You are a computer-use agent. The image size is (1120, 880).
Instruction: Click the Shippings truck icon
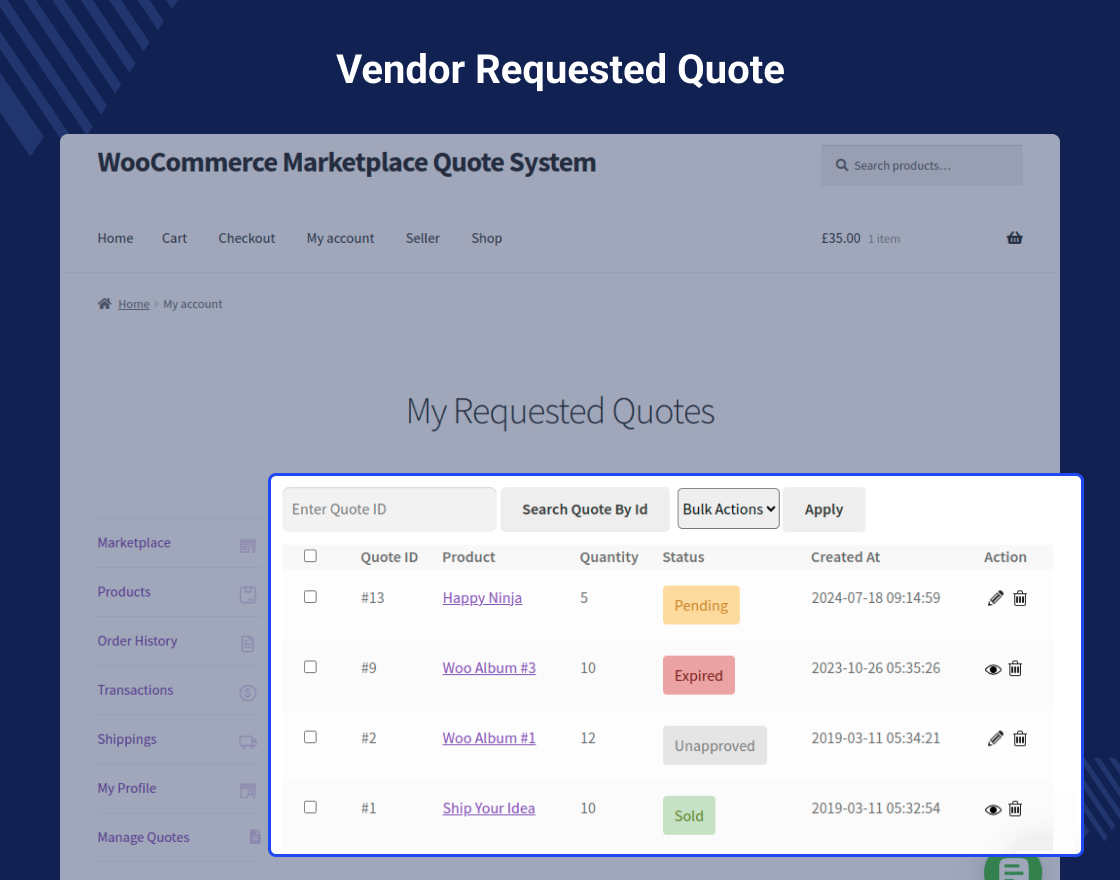pos(248,742)
